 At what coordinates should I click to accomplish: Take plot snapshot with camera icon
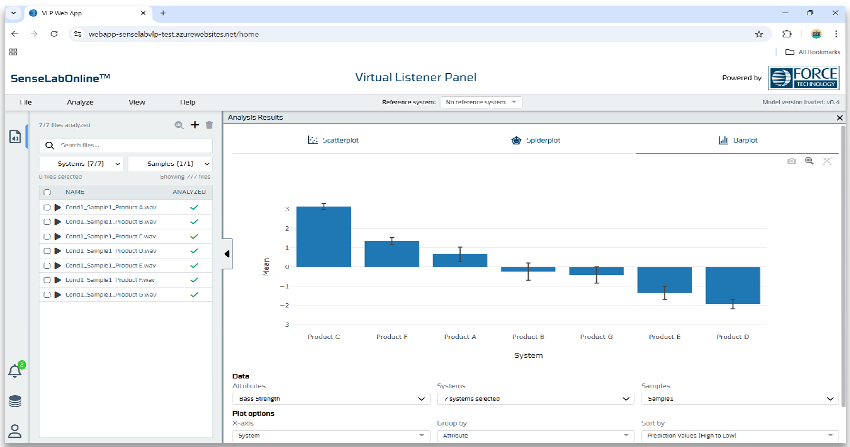coord(791,161)
